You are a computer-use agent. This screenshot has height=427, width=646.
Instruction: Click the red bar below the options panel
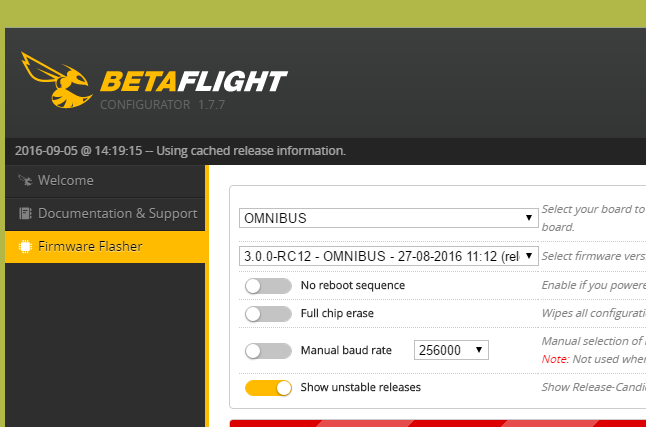437,423
